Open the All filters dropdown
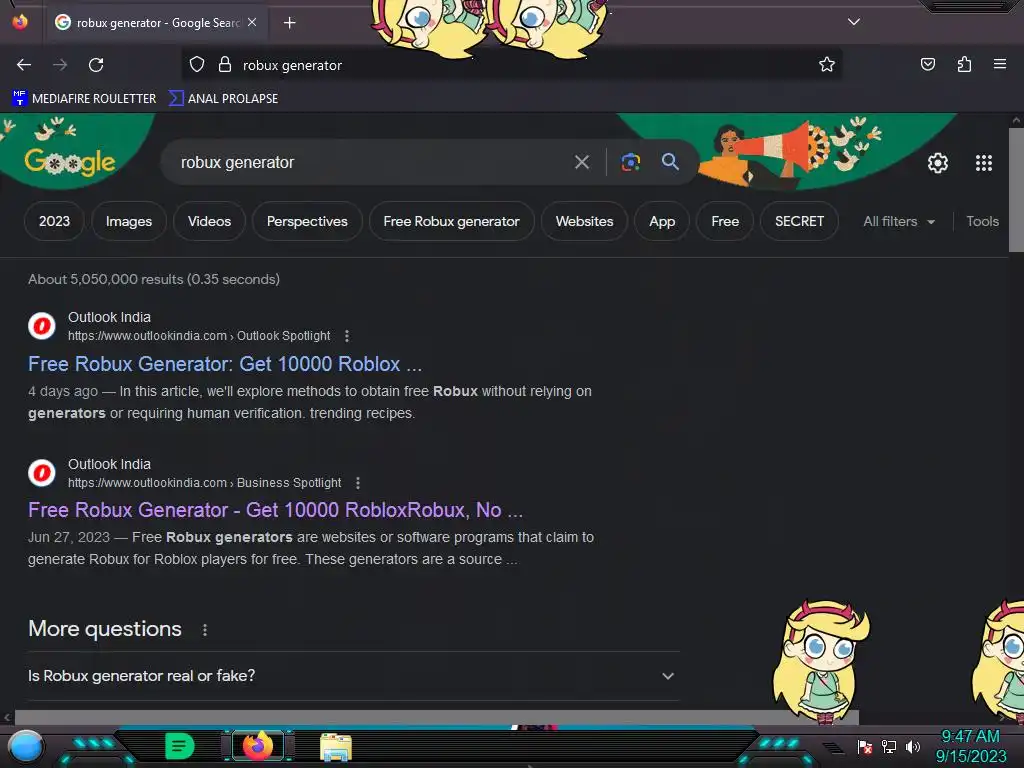The width and height of the screenshot is (1024, 768). 899,221
